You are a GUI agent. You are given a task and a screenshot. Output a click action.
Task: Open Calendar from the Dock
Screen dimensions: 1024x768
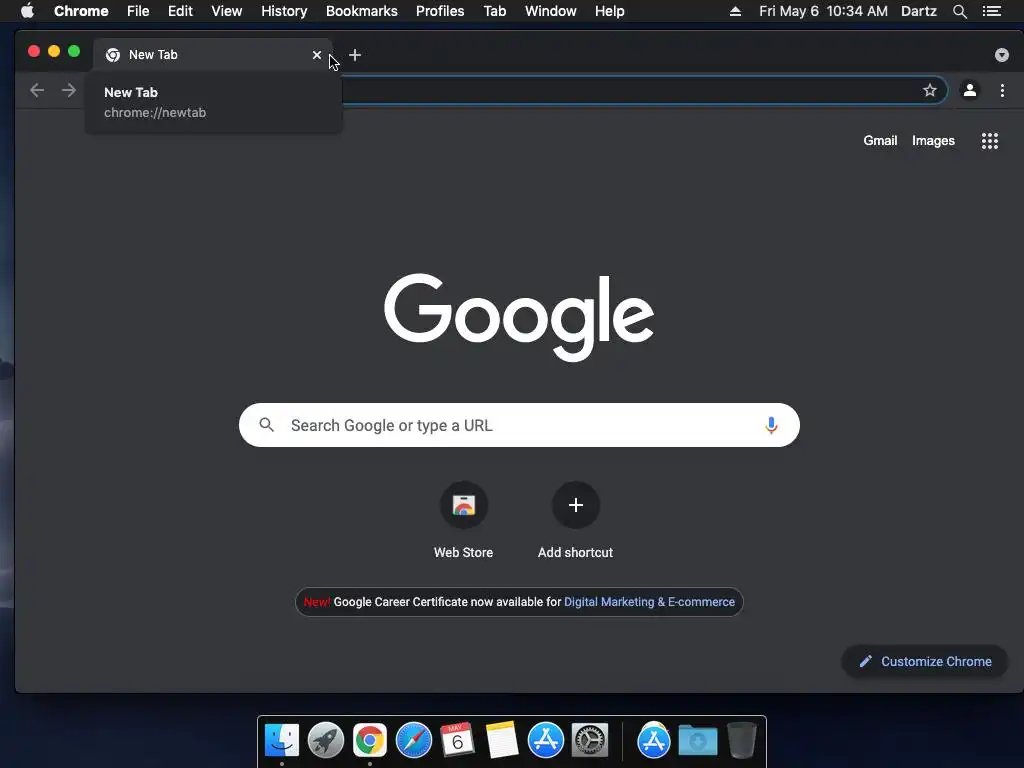(x=457, y=740)
